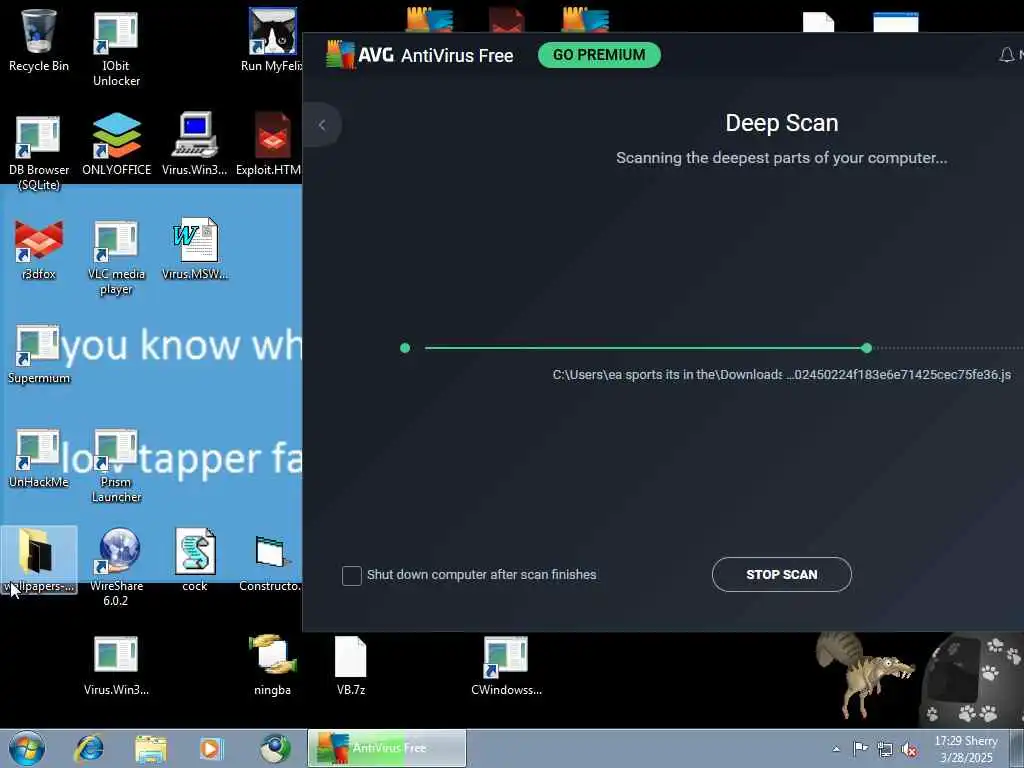Stop the running Deep Scan
This screenshot has width=1024, height=768.
pyautogui.click(x=782, y=574)
